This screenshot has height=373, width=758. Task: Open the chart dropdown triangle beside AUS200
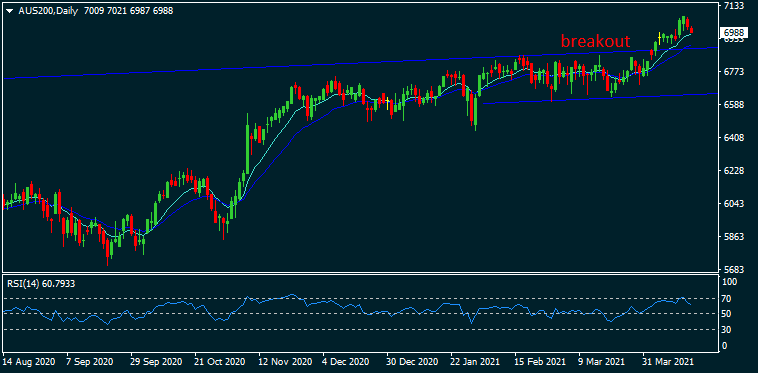coord(10,11)
